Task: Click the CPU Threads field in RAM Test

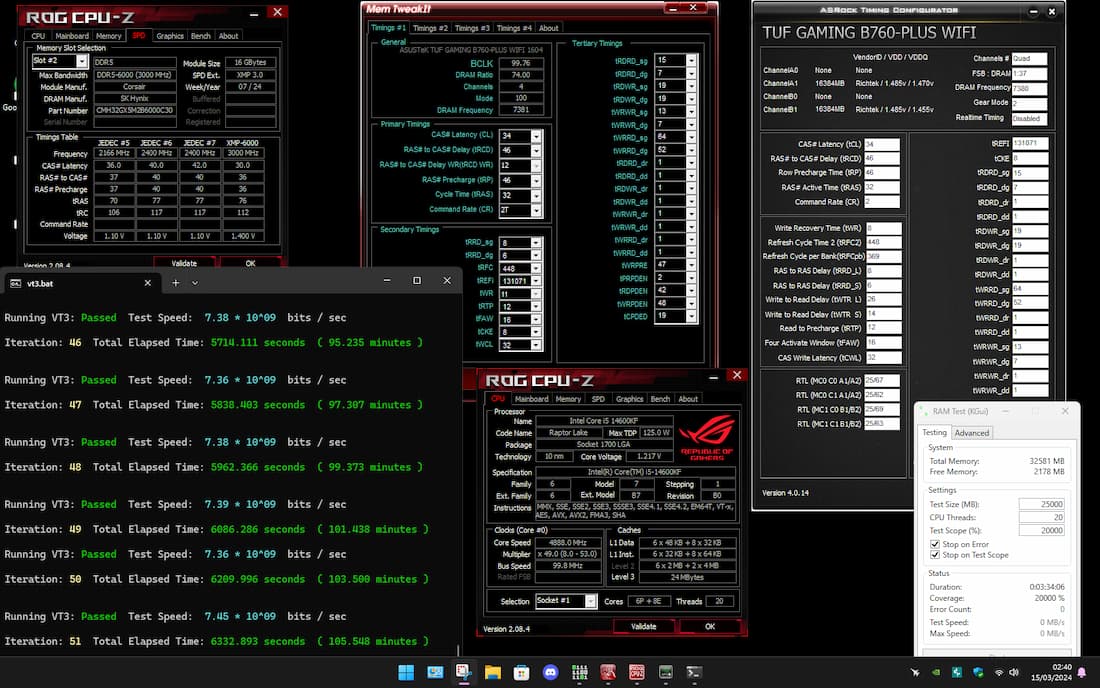Action: pyautogui.click(x=1042, y=518)
